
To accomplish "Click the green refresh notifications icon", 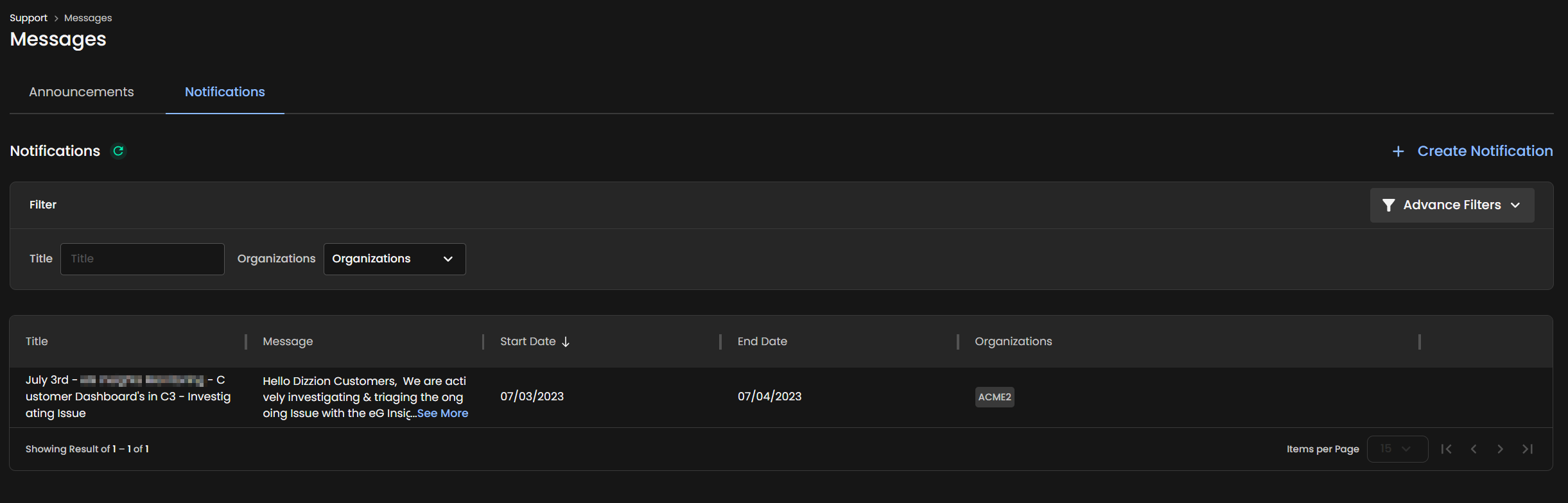I will coord(118,151).
